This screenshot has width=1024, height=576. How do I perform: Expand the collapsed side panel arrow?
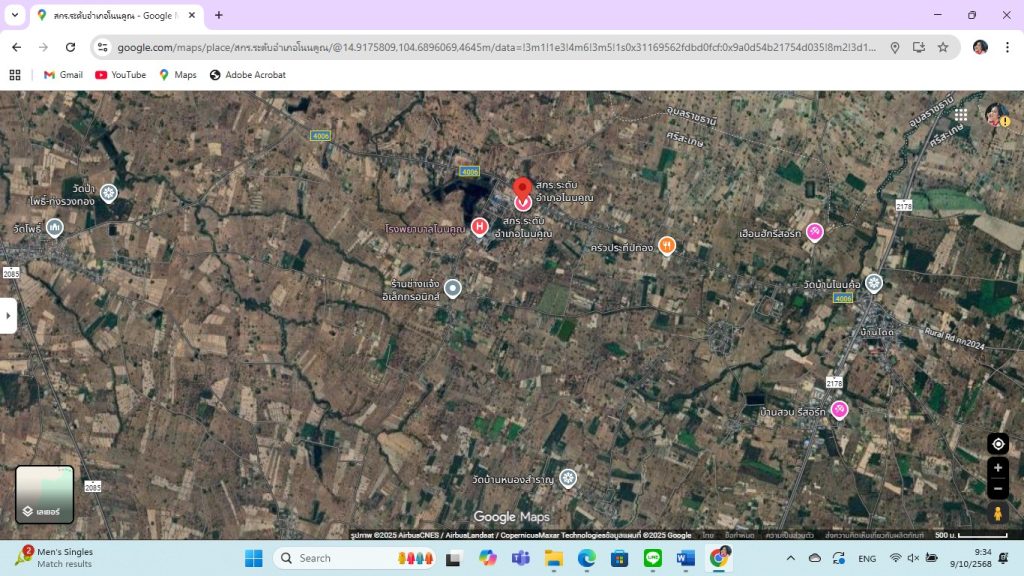pyautogui.click(x=8, y=315)
